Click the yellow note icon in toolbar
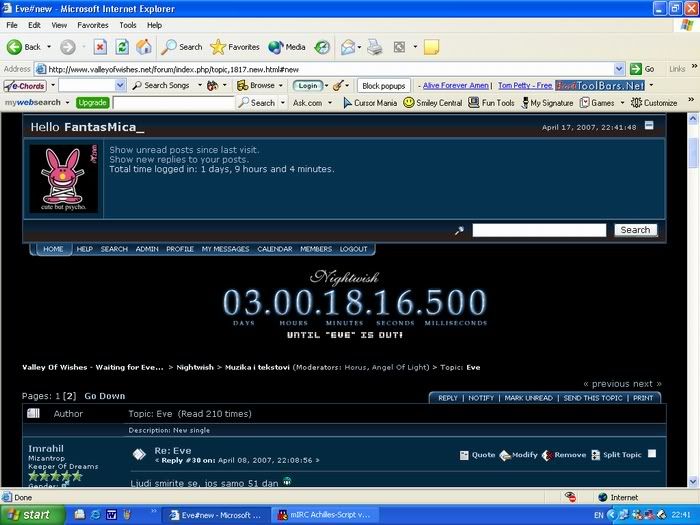 [431, 47]
